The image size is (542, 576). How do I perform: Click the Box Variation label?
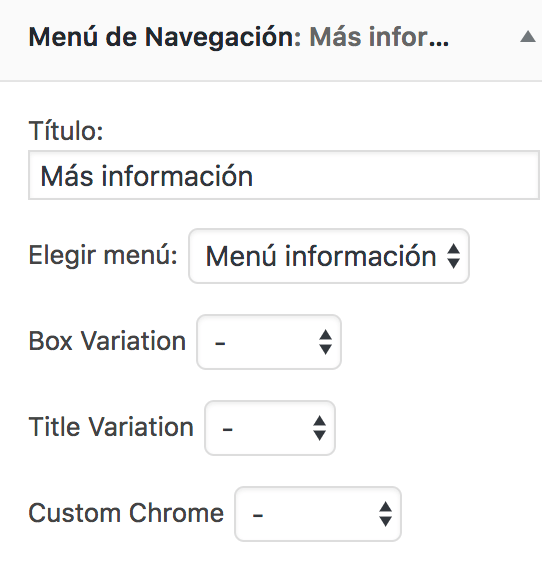click(x=107, y=341)
